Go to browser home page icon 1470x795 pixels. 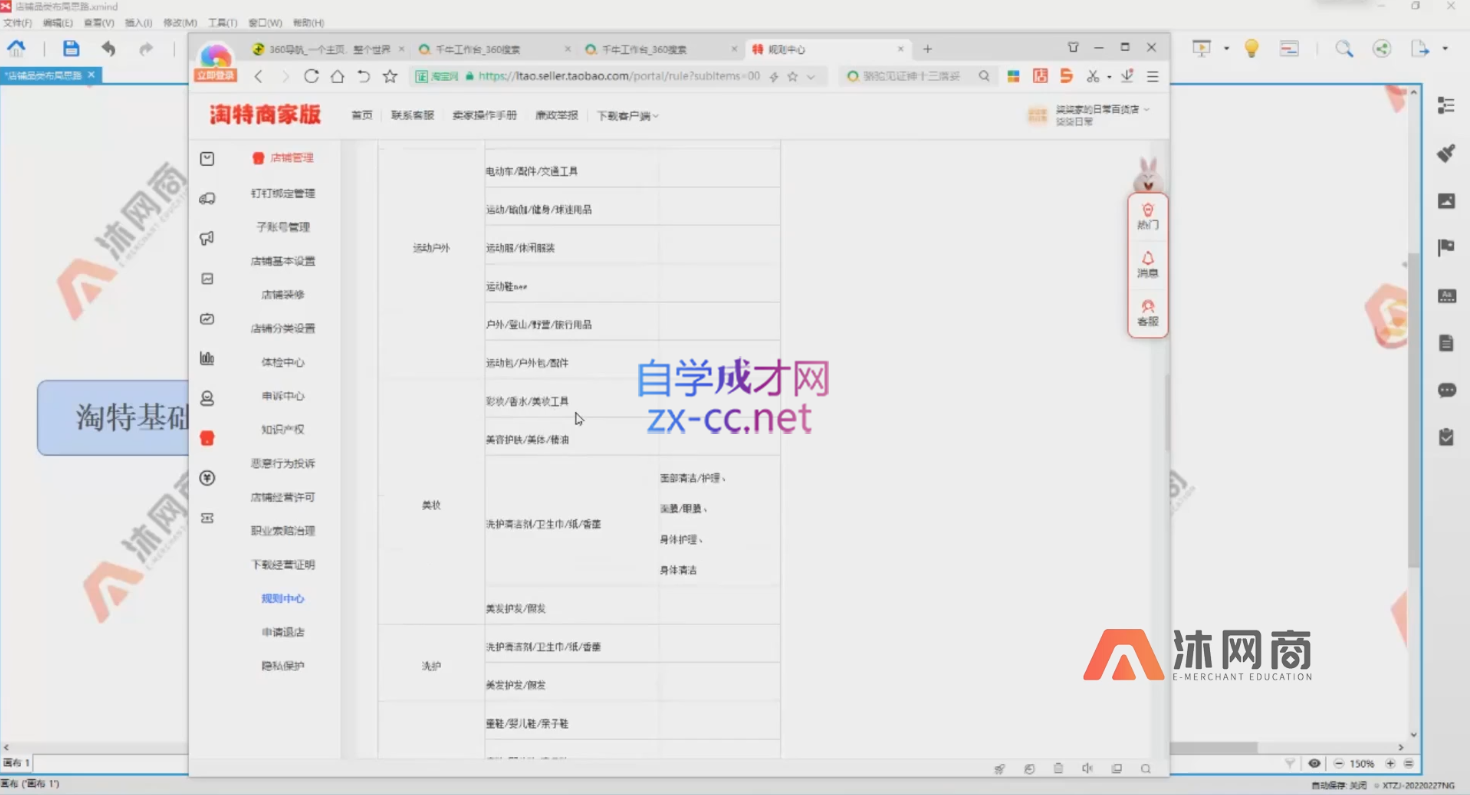(337, 76)
